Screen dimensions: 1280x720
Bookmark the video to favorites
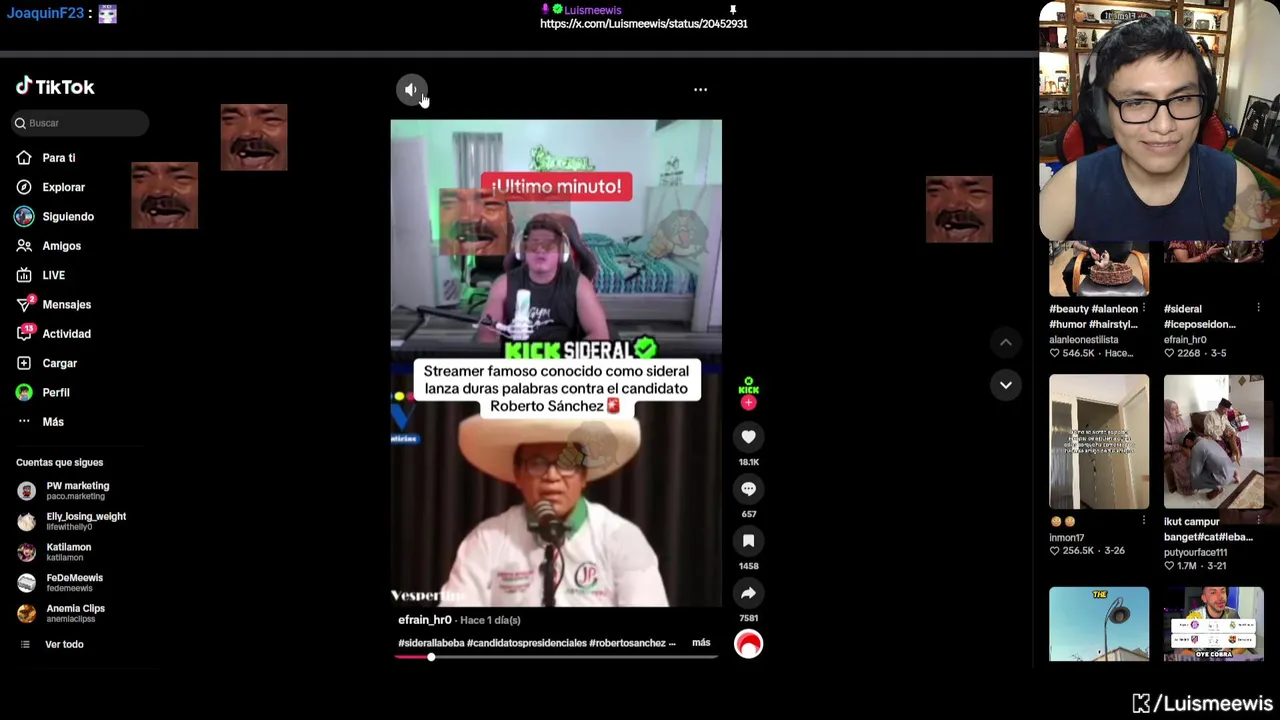pyautogui.click(x=748, y=540)
